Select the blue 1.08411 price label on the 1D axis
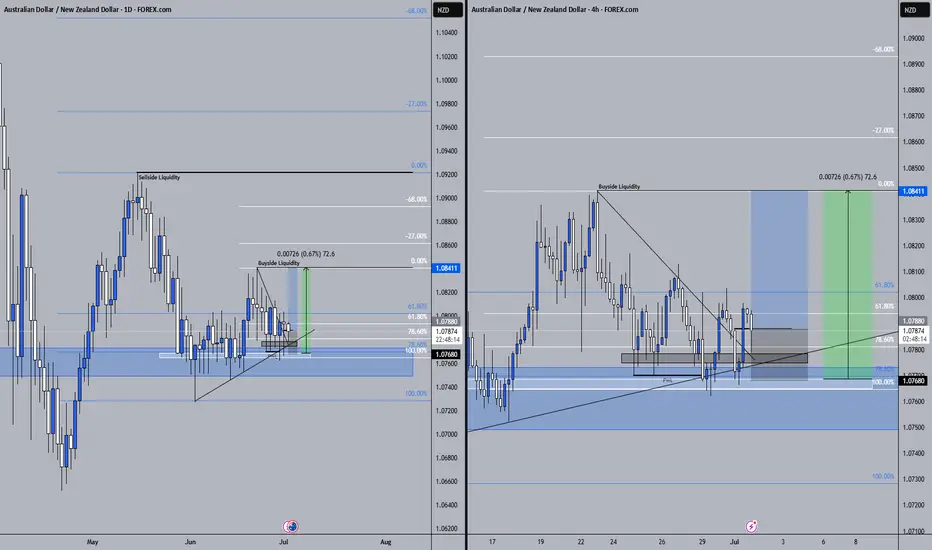932x550 pixels. tap(446, 268)
